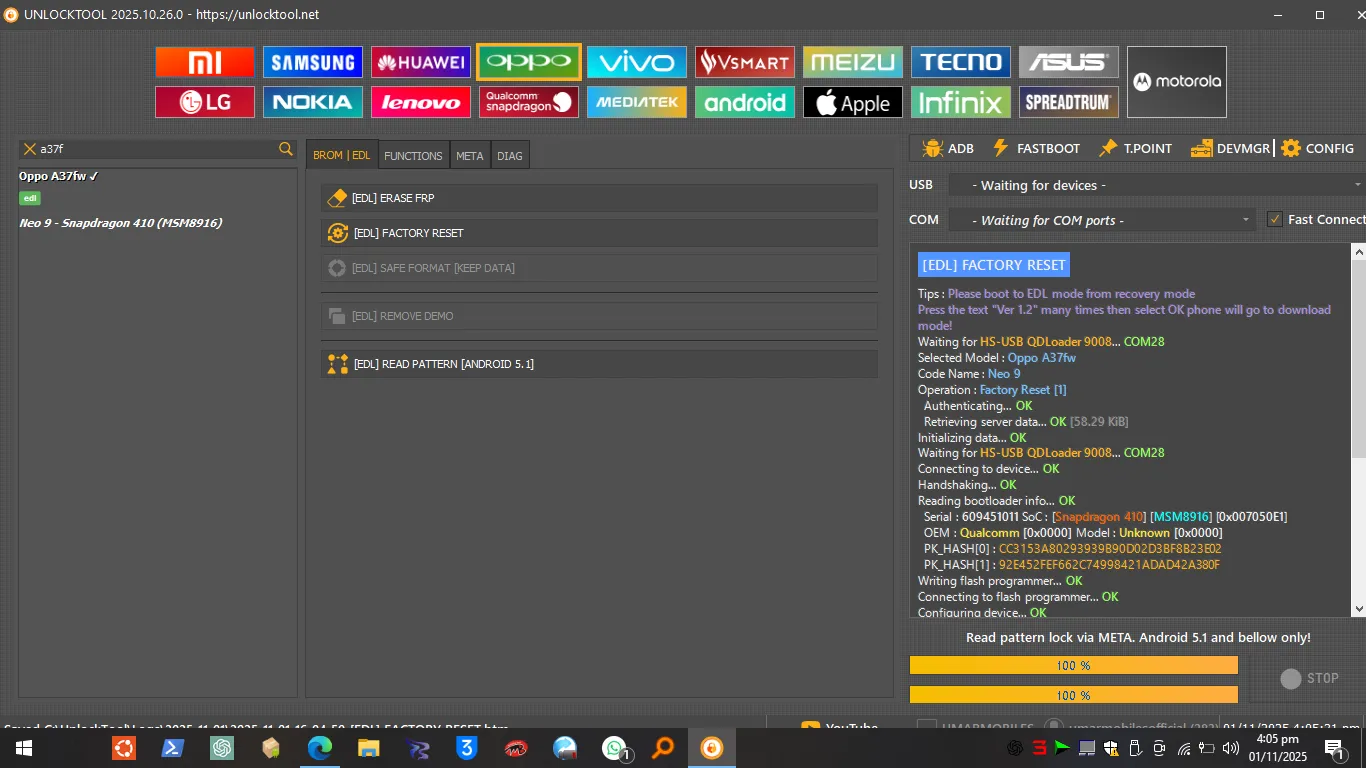Open the Samsung brand section
Screen dimensions: 1366x768
[x=313, y=62]
